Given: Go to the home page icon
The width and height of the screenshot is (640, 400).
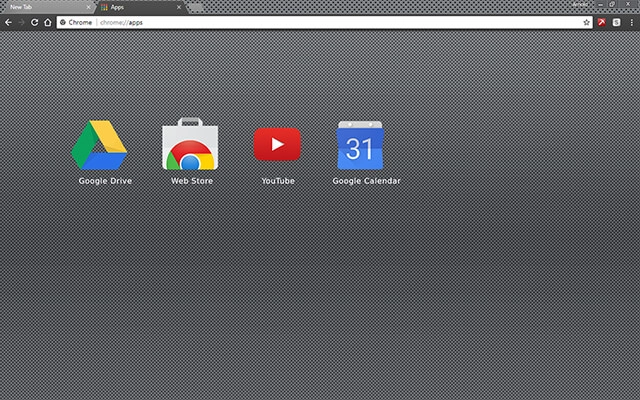Looking at the screenshot, I should coord(48,22).
